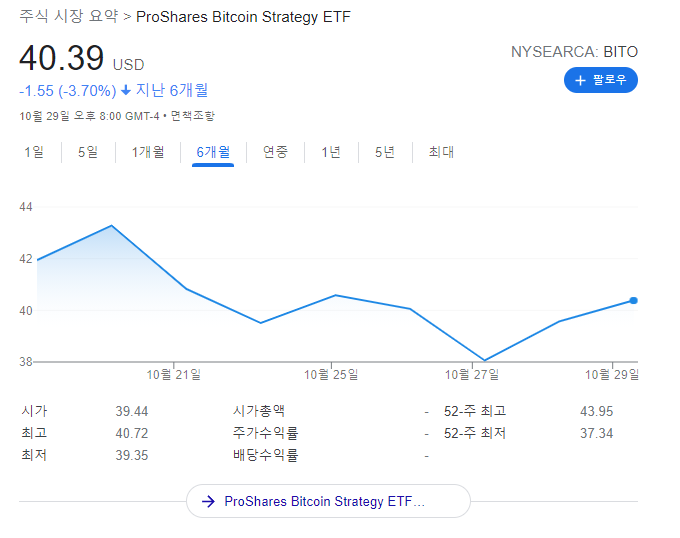Switch to the 연중 chart tab
Screen dimensions: 680x538
[275, 152]
